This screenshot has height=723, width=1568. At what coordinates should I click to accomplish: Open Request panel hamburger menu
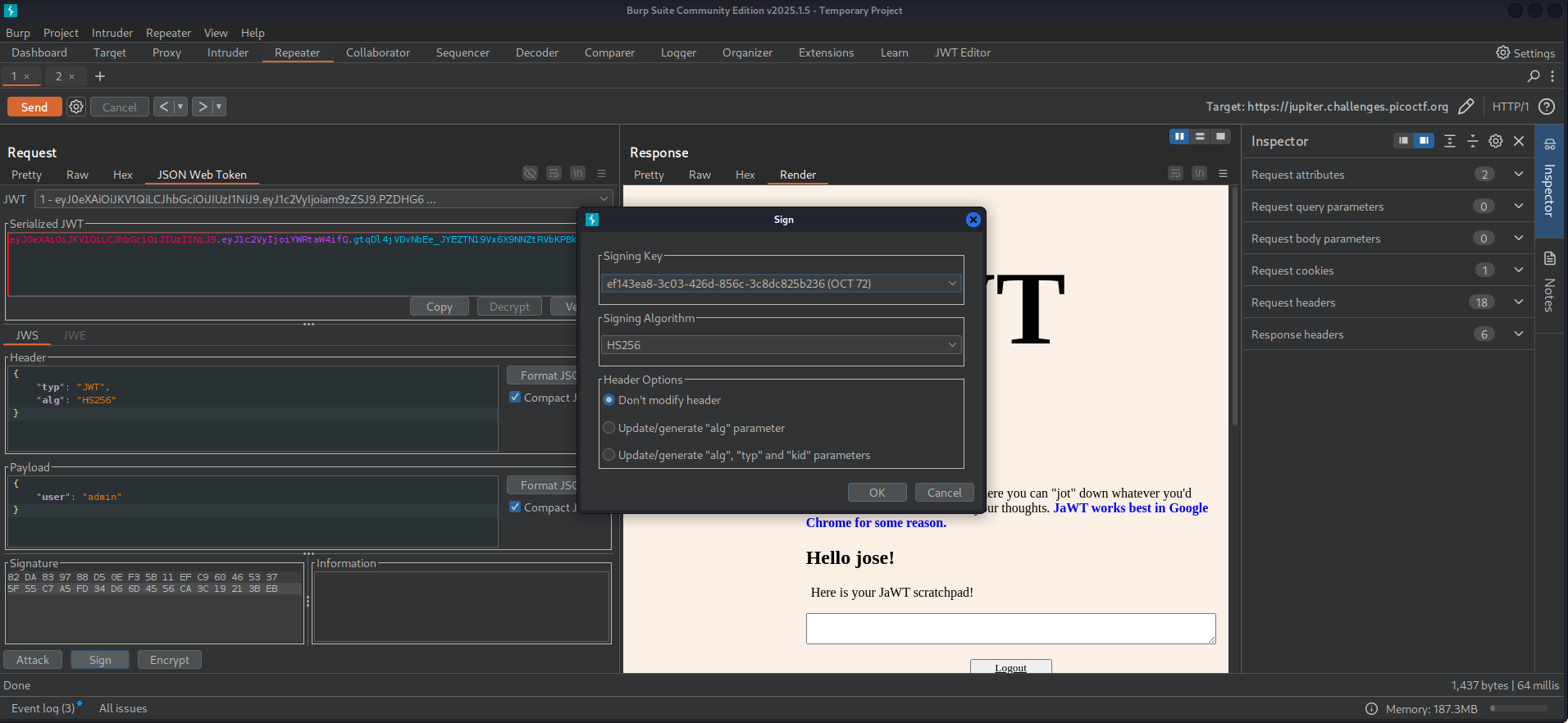(601, 173)
